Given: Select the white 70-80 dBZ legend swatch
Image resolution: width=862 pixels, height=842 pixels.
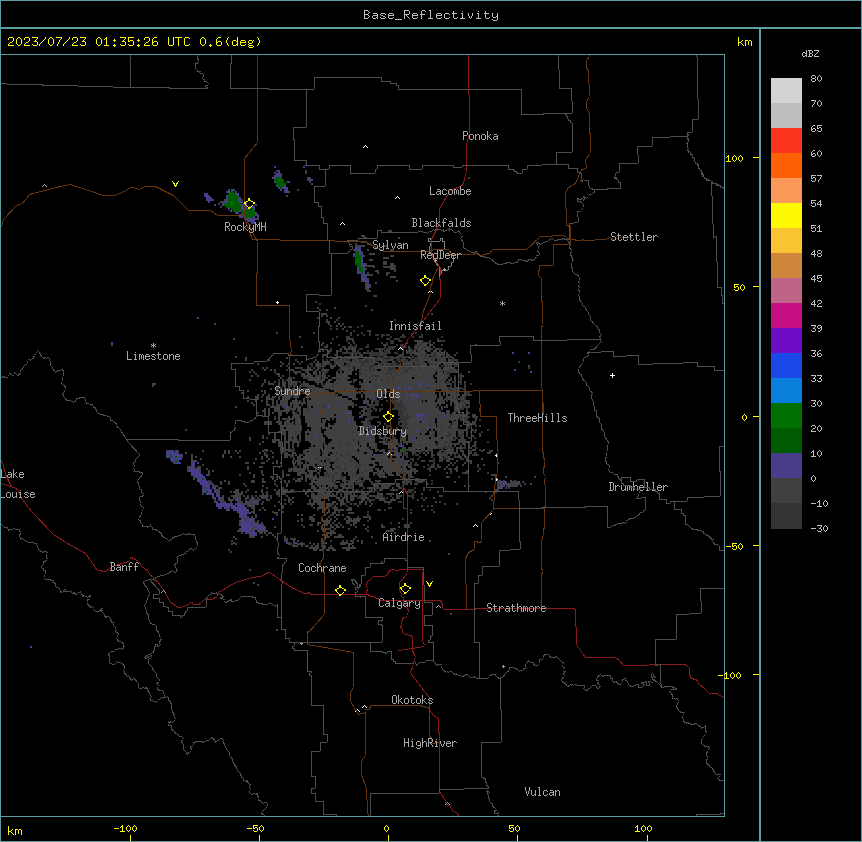Looking at the screenshot, I should [x=786, y=91].
